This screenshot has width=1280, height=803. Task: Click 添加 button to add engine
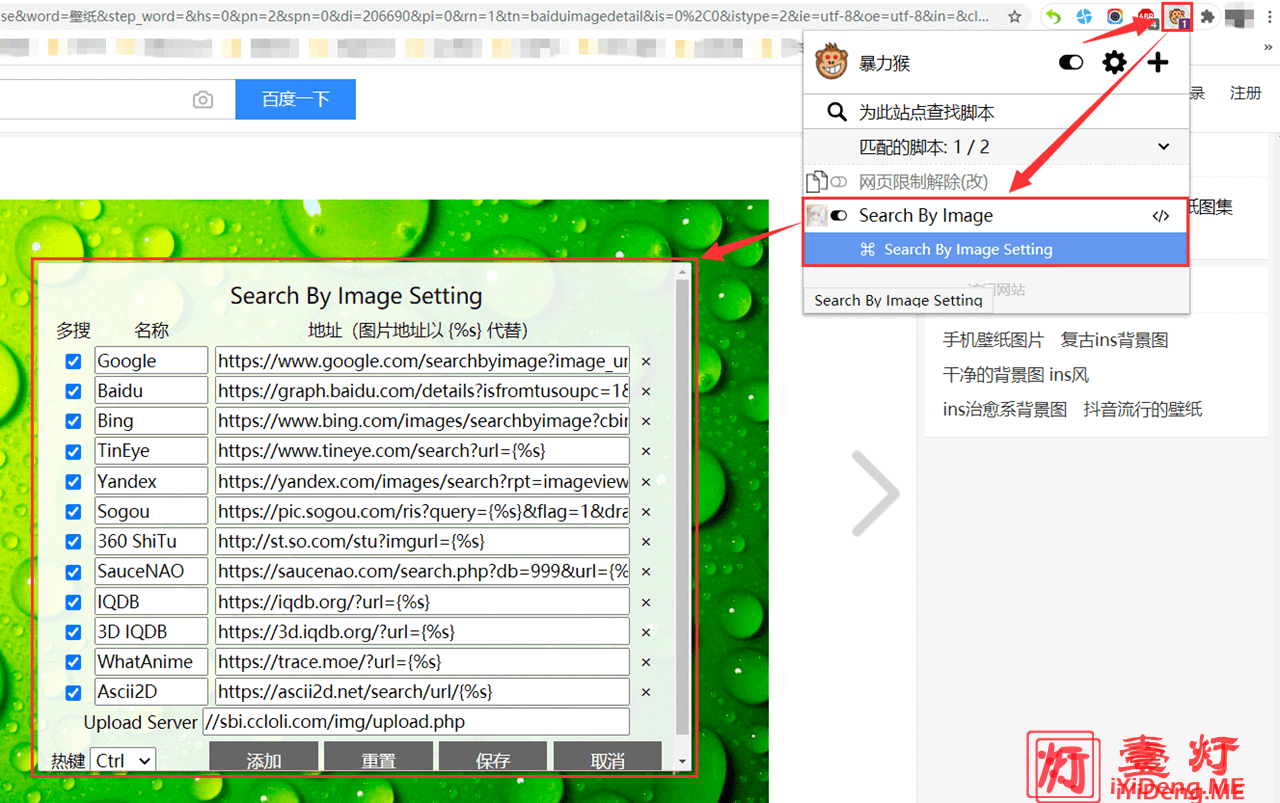click(264, 757)
